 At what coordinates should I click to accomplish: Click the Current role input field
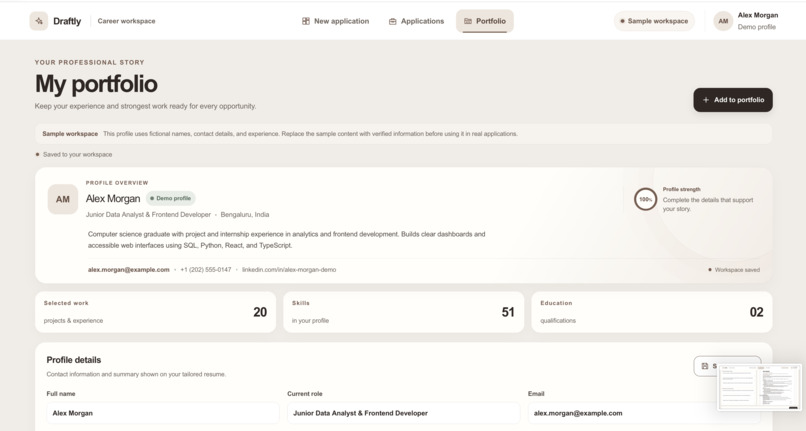click(404, 413)
